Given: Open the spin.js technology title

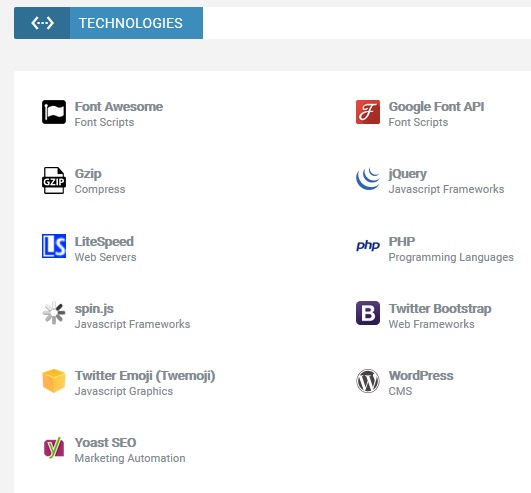Looking at the screenshot, I should coord(94,309).
